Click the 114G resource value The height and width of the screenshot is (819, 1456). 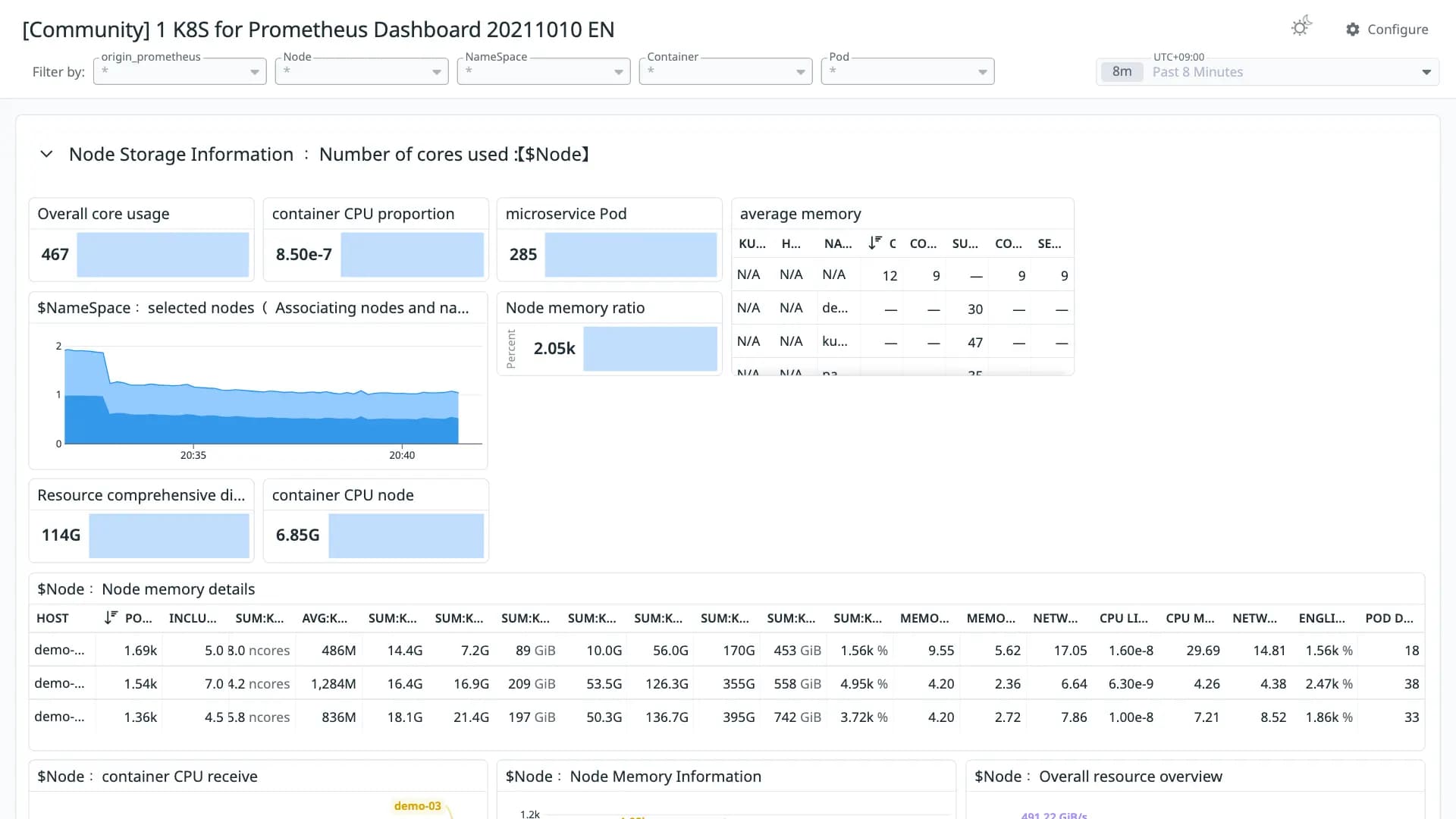(61, 535)
